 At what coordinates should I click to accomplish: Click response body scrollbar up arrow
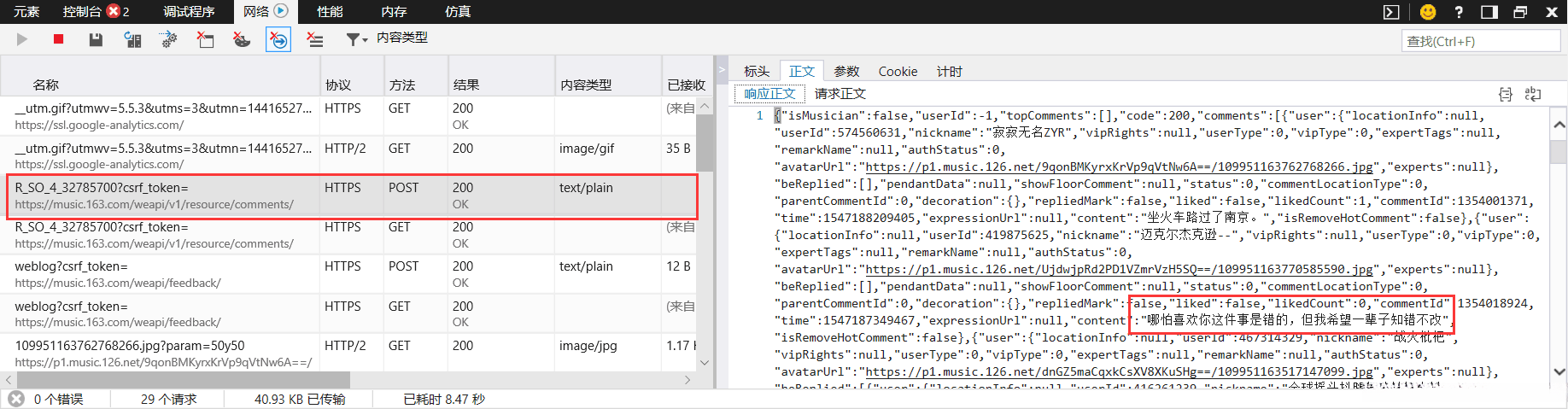click(x=1559, y=125)
